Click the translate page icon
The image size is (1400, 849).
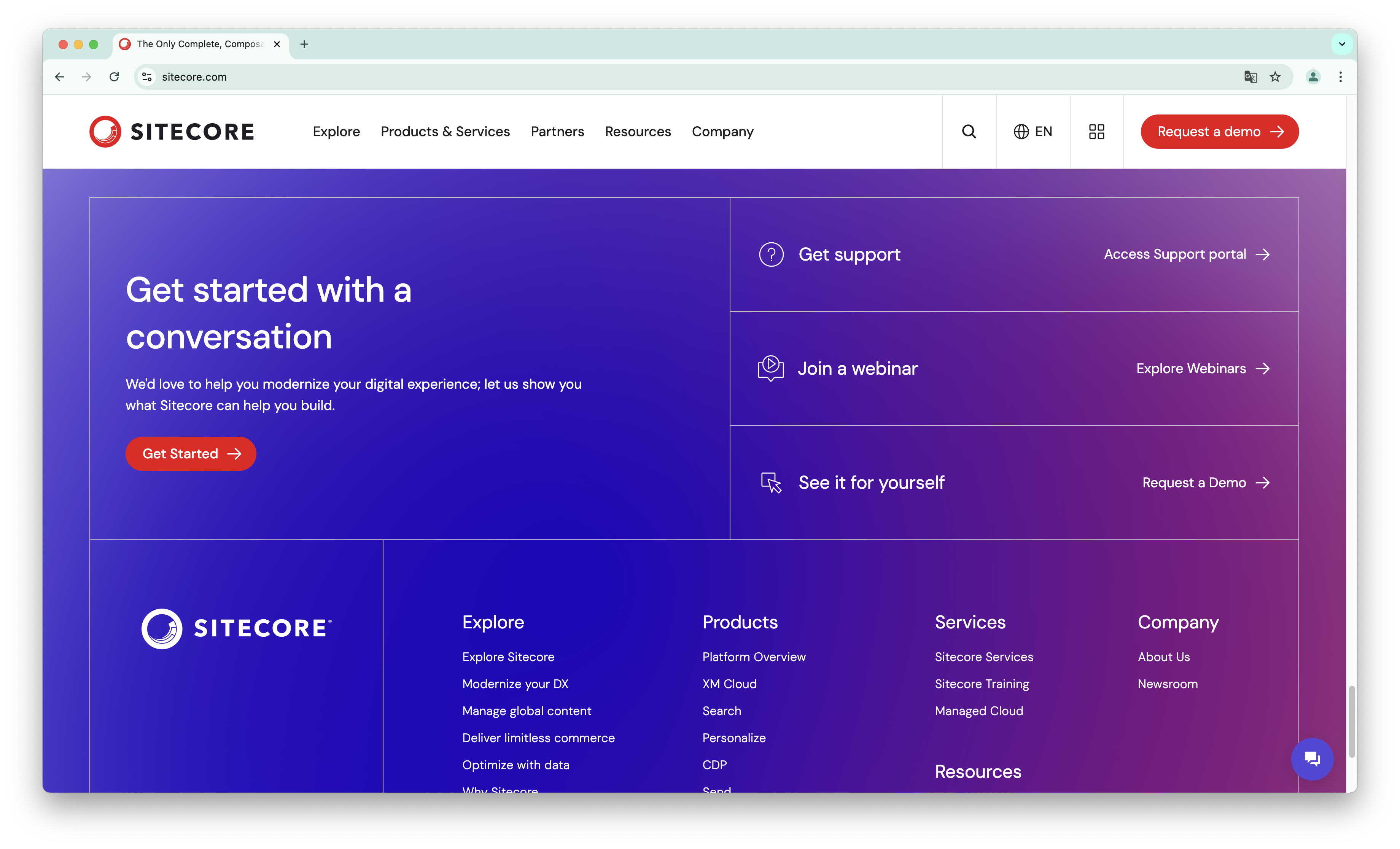1250,77
